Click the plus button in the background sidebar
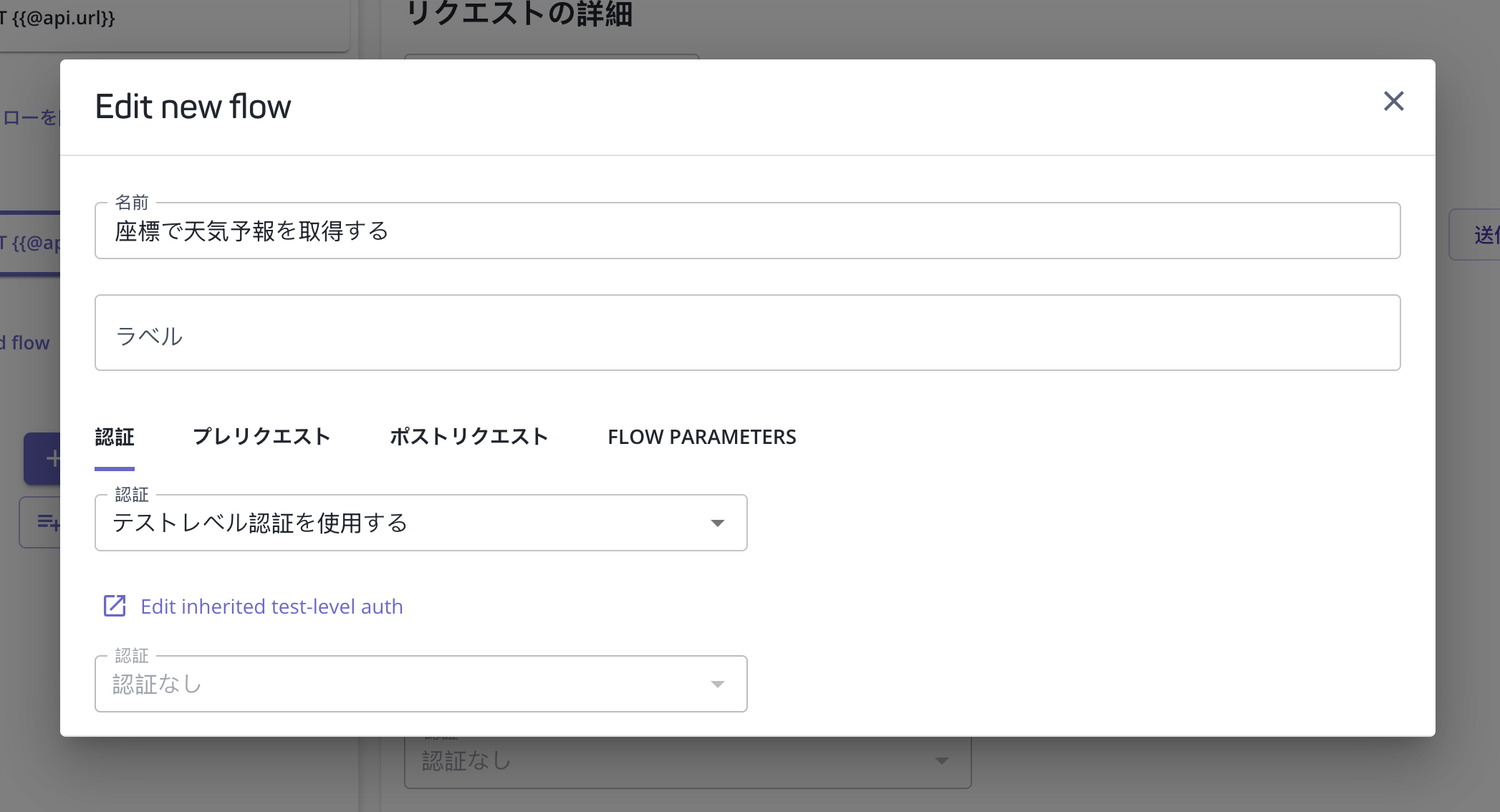 point(43,458)
